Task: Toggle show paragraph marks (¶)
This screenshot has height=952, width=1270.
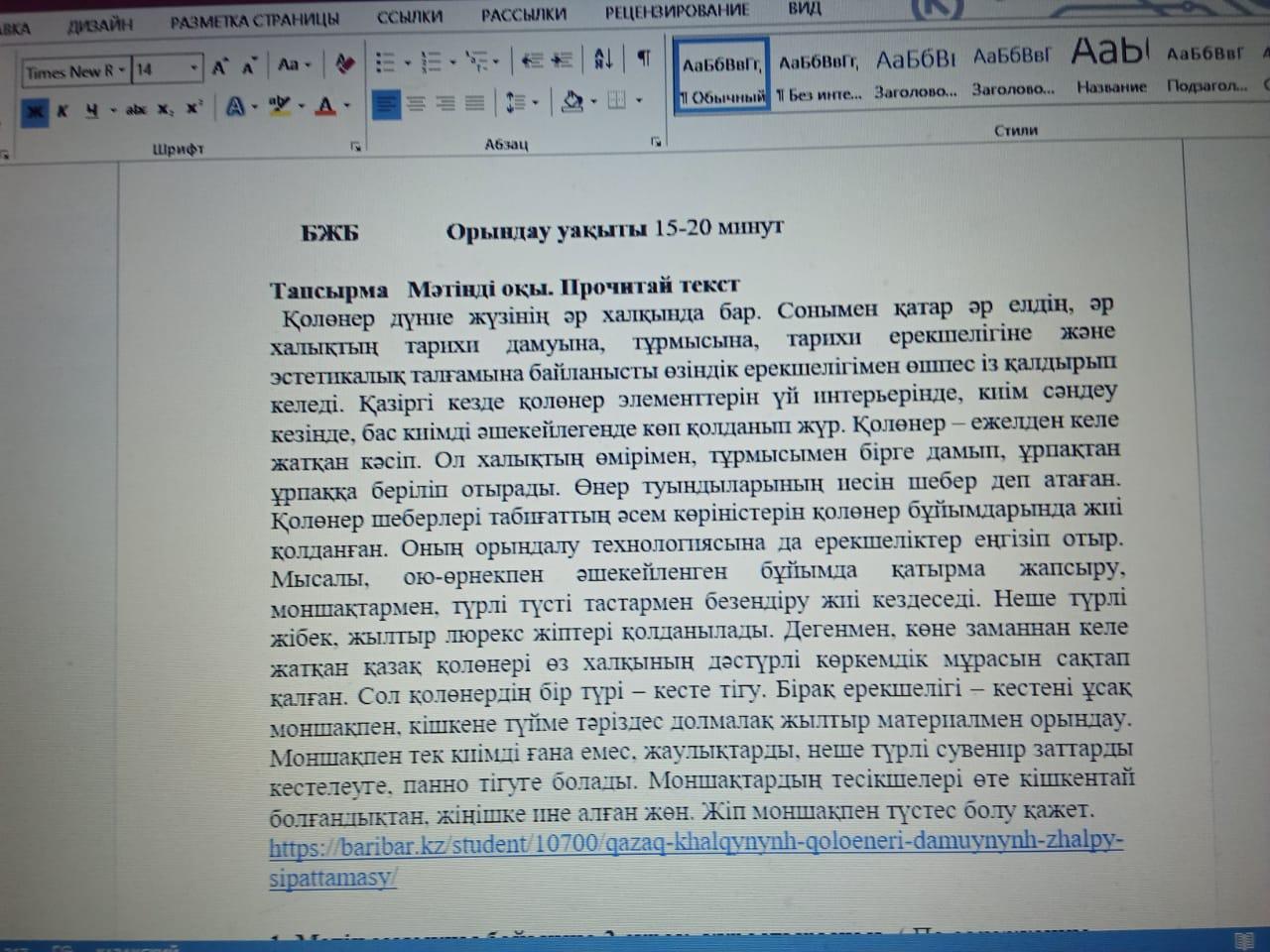Action: (x=644, y=59)
